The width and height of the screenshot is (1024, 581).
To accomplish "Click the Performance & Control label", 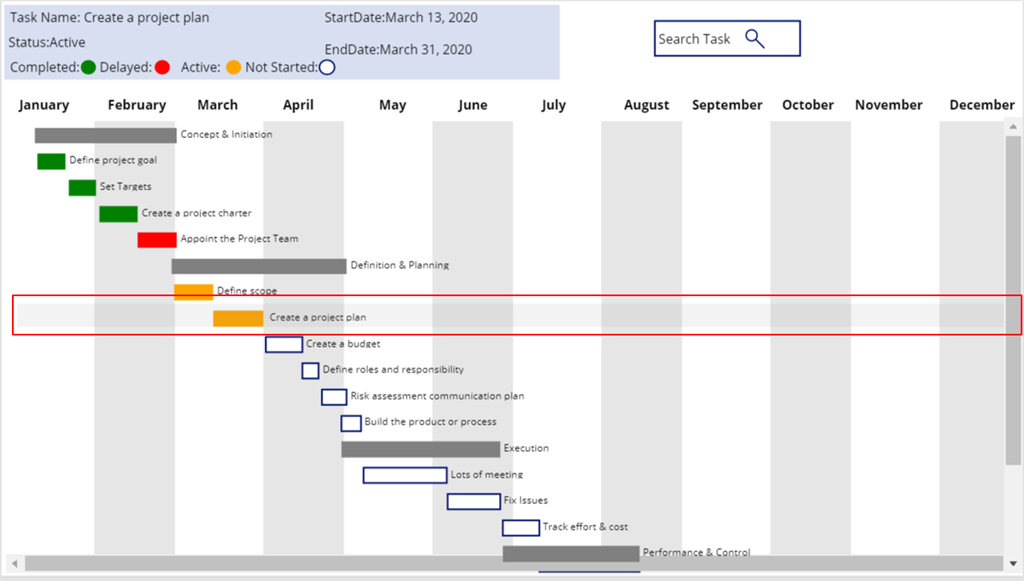I will click(696, 553).
